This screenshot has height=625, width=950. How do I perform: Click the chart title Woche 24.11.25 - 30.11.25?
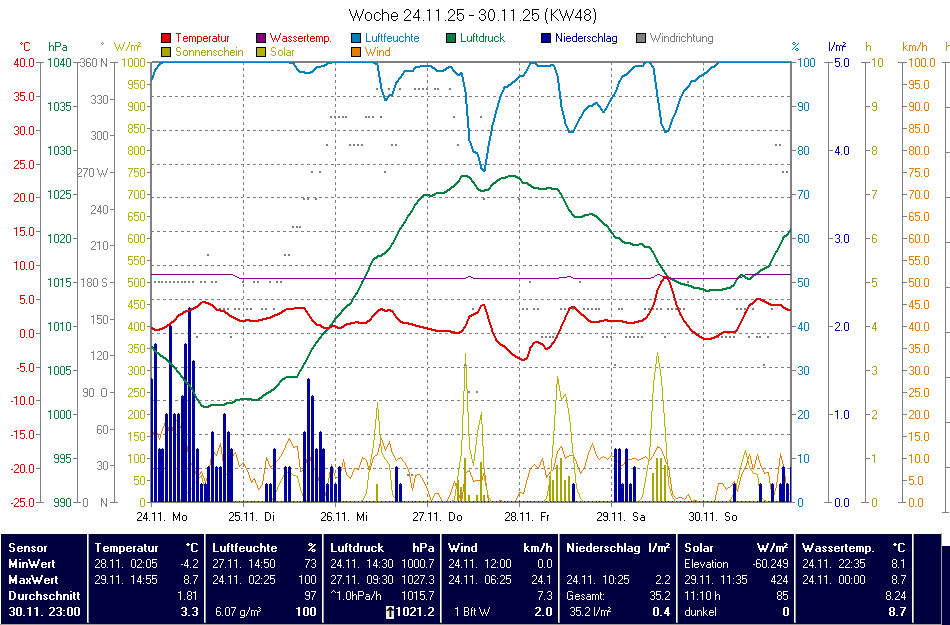point(473,16)
